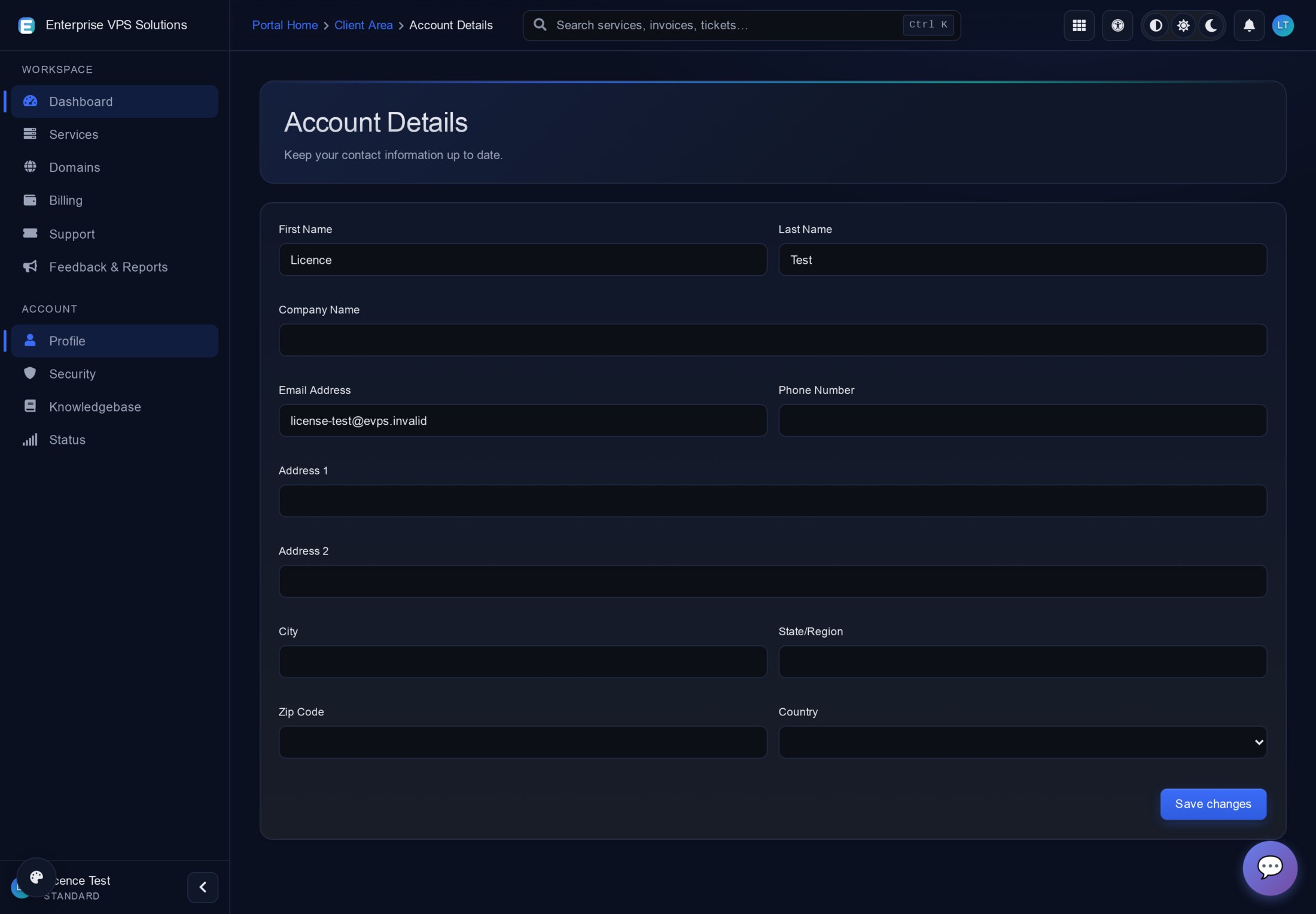
Task: Click the Support ticket icon
Action: tap(30, 233)
